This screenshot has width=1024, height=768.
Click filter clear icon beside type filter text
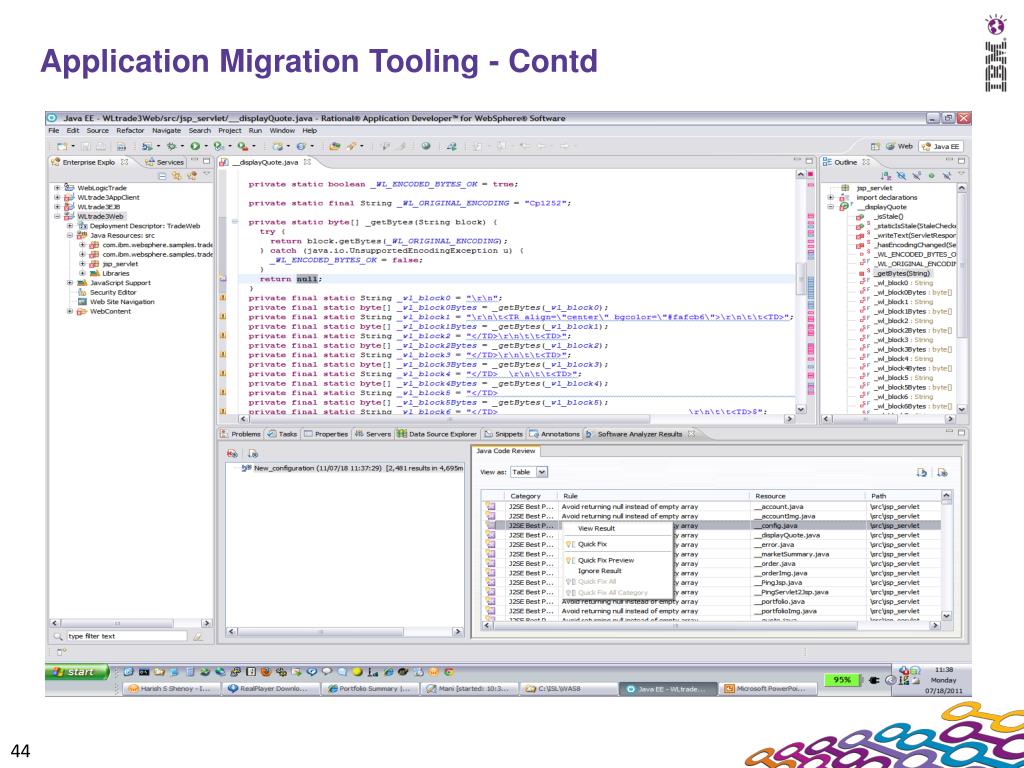click(198, 636)
